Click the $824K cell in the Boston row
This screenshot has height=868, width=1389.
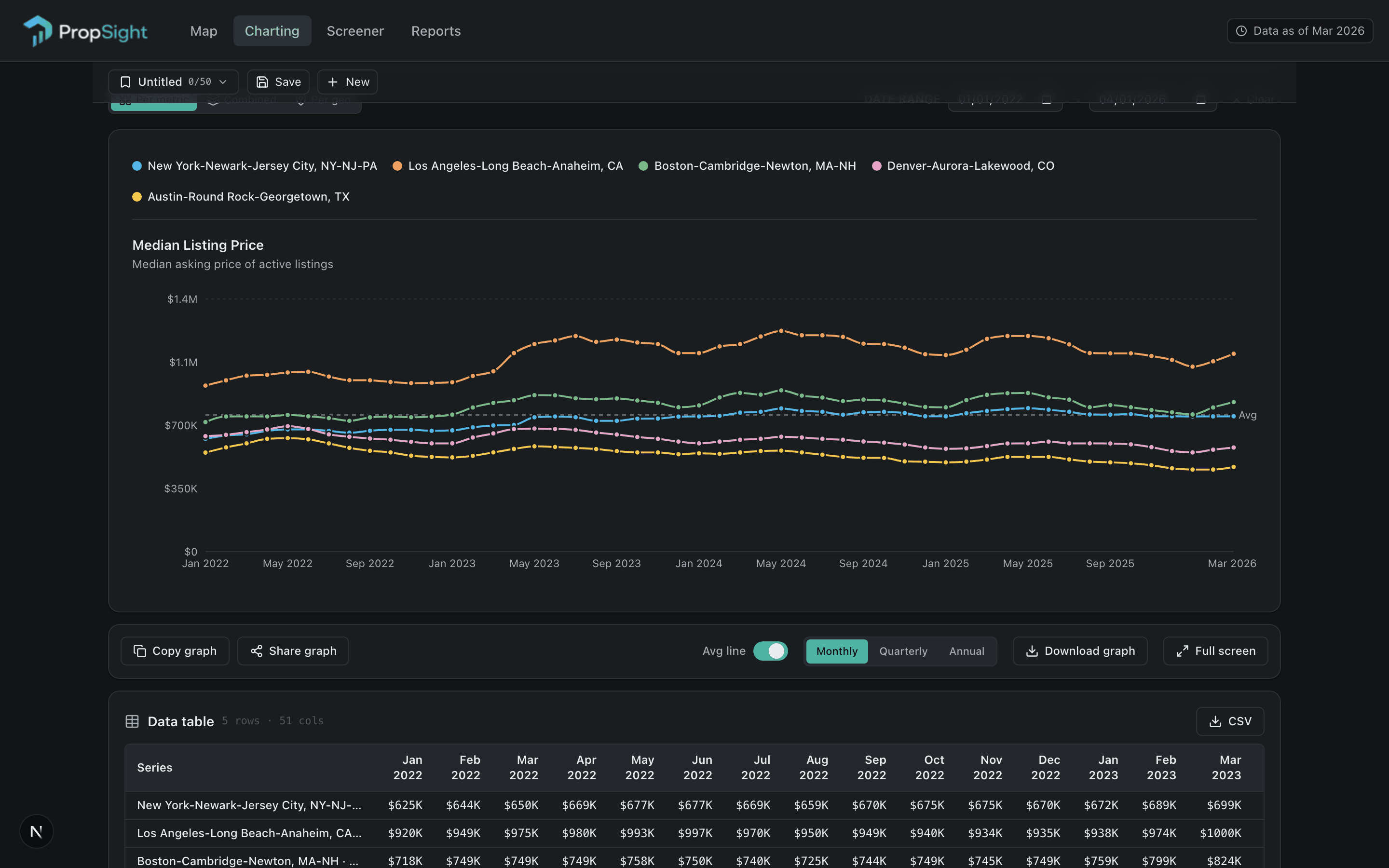[1224, 861]
